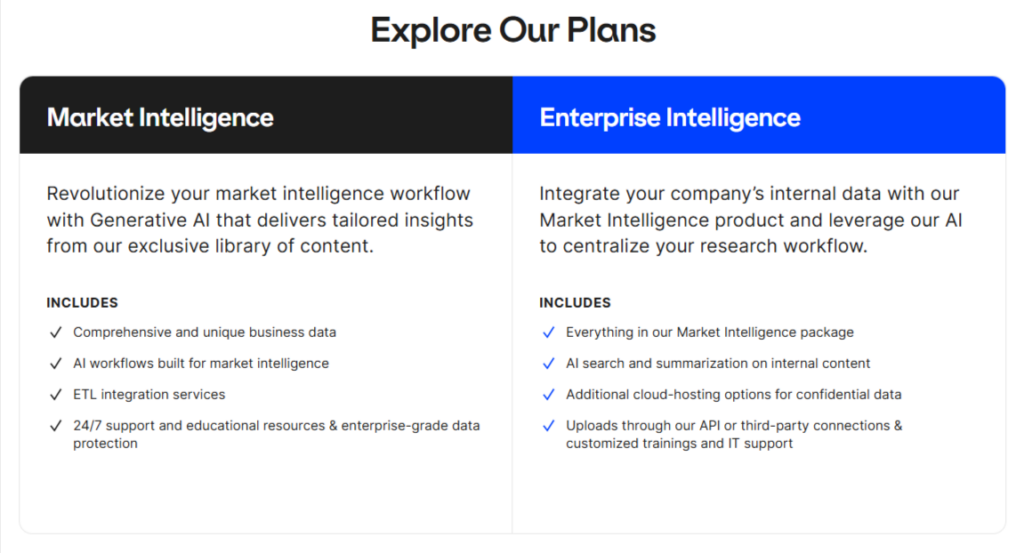Viewport: 1024px width, 553px height.
Task: Click 'Additional cloud-hosting options for confidential data'
Action: coord(734,394)
